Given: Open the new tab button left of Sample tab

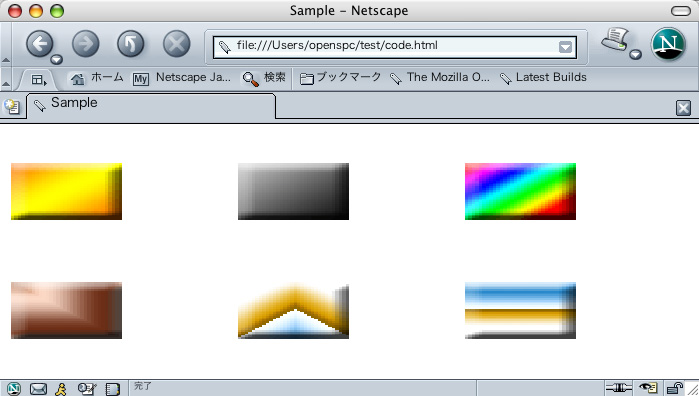Looking at the screenshot, I should (x=11, y=107).
